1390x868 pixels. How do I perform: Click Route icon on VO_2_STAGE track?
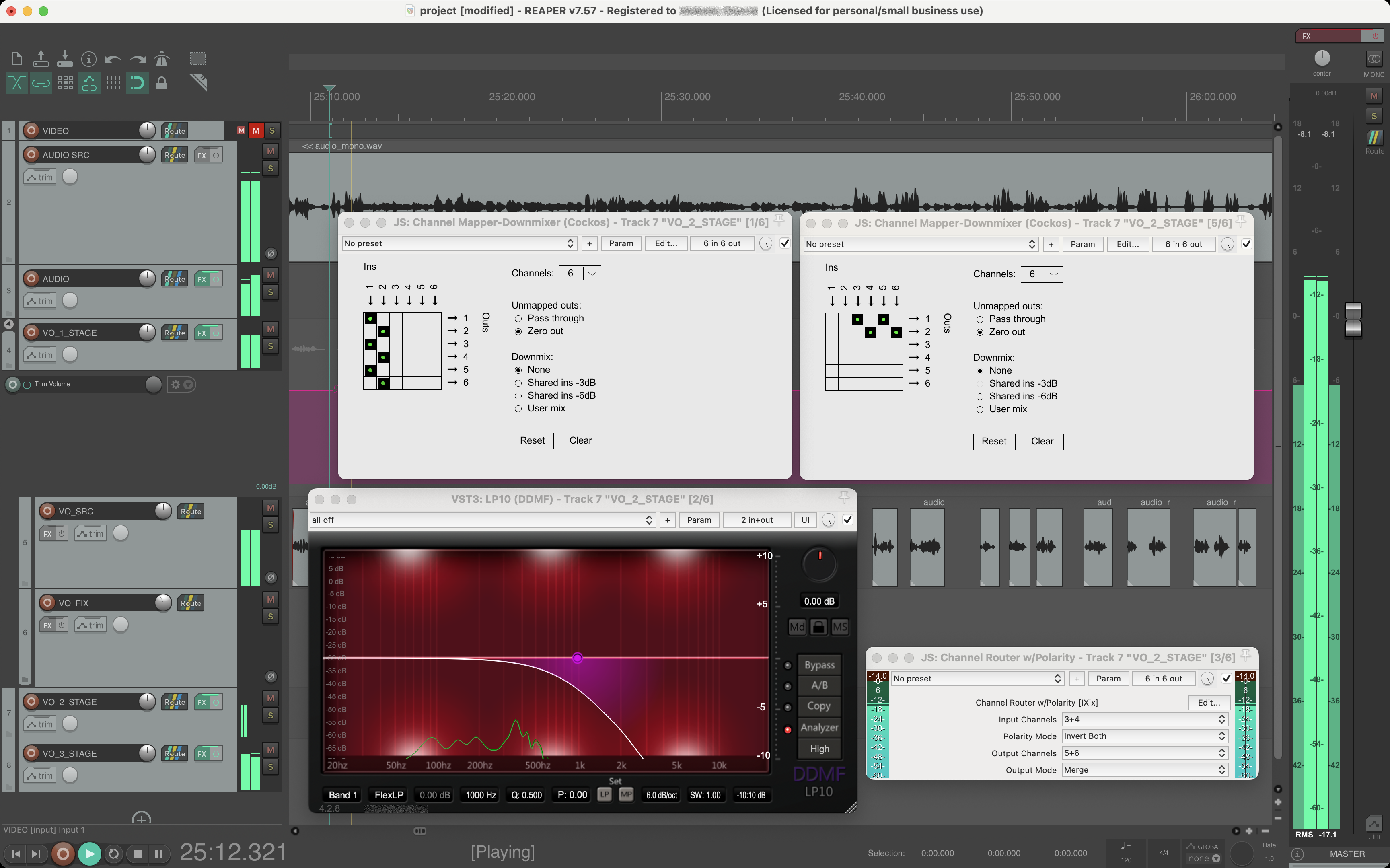click(x=175, y=702)
